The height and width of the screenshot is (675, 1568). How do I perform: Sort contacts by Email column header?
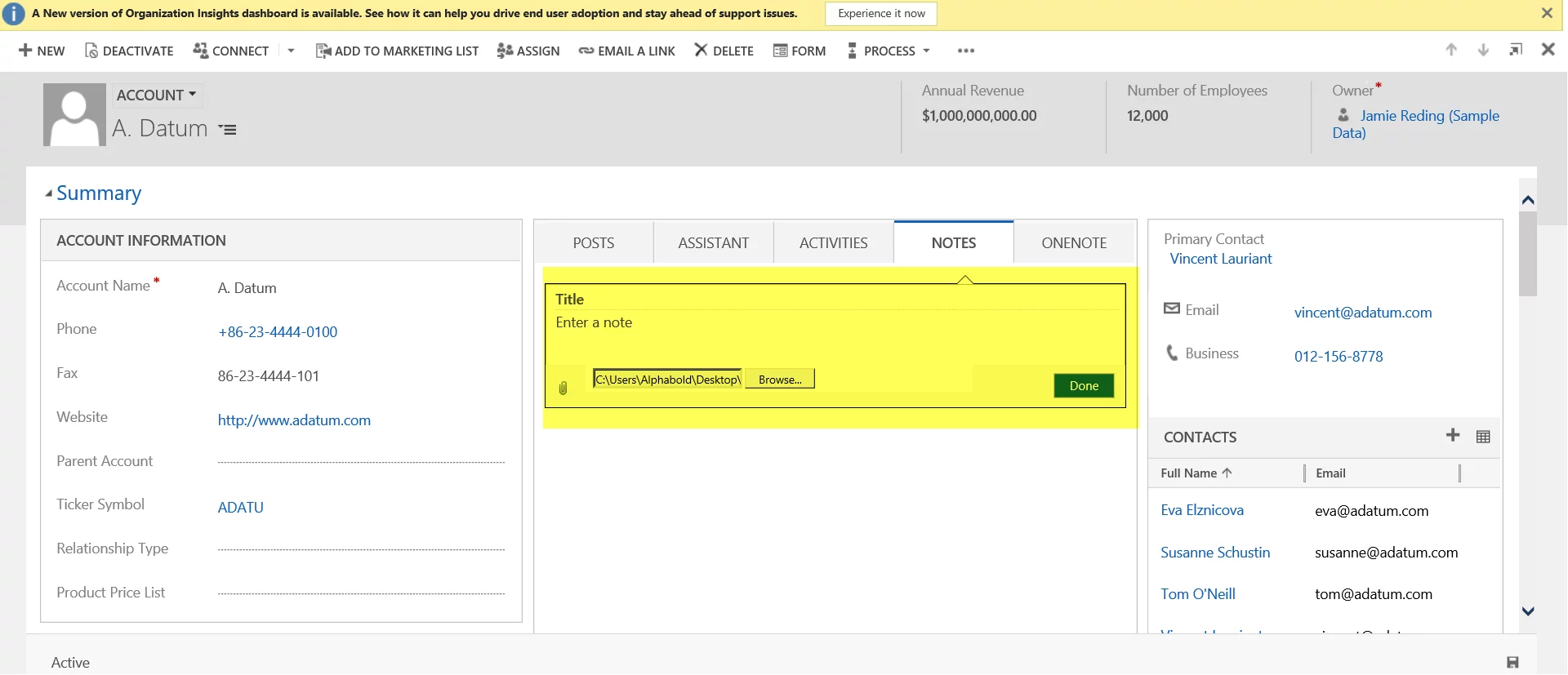pyautogui.click(x=1330, y=473)
